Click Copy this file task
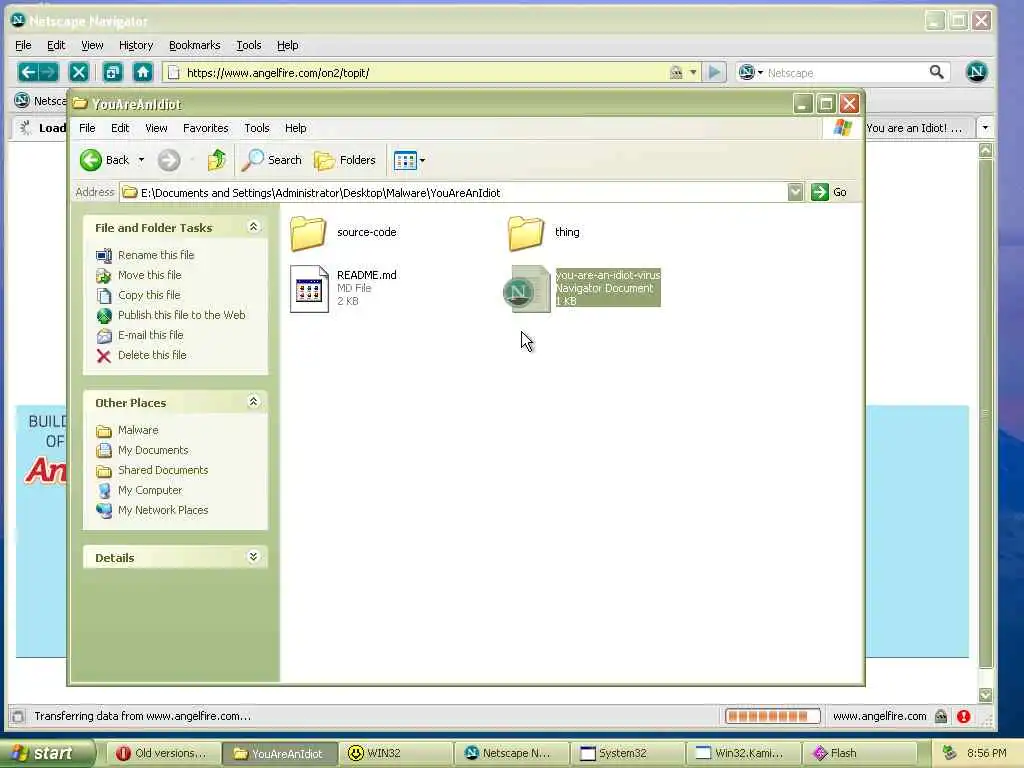Image resolution: width=1024 pixels, height=768 pixels. [149, 295]
